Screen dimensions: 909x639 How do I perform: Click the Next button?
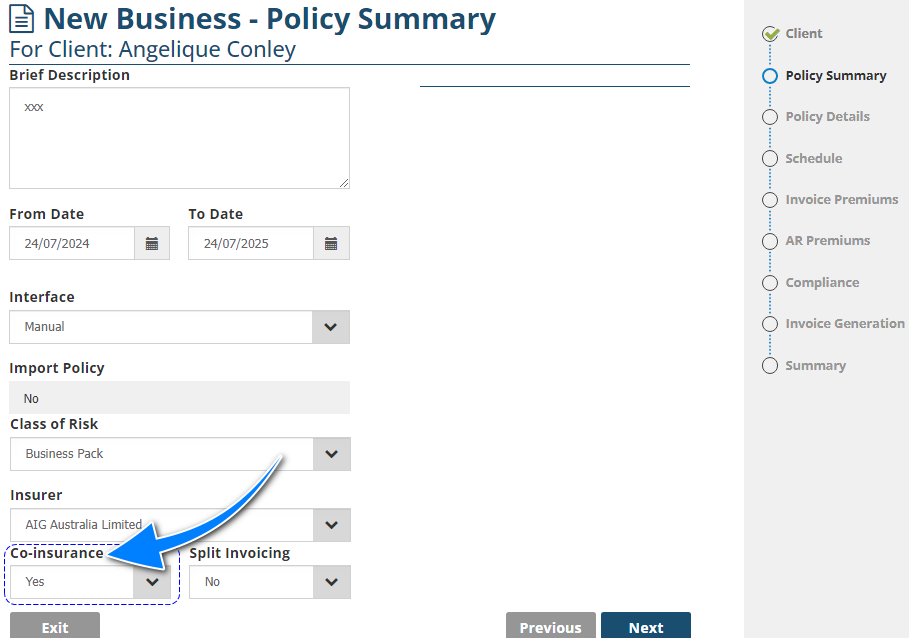pyautogui.click(x=646, y=627)
